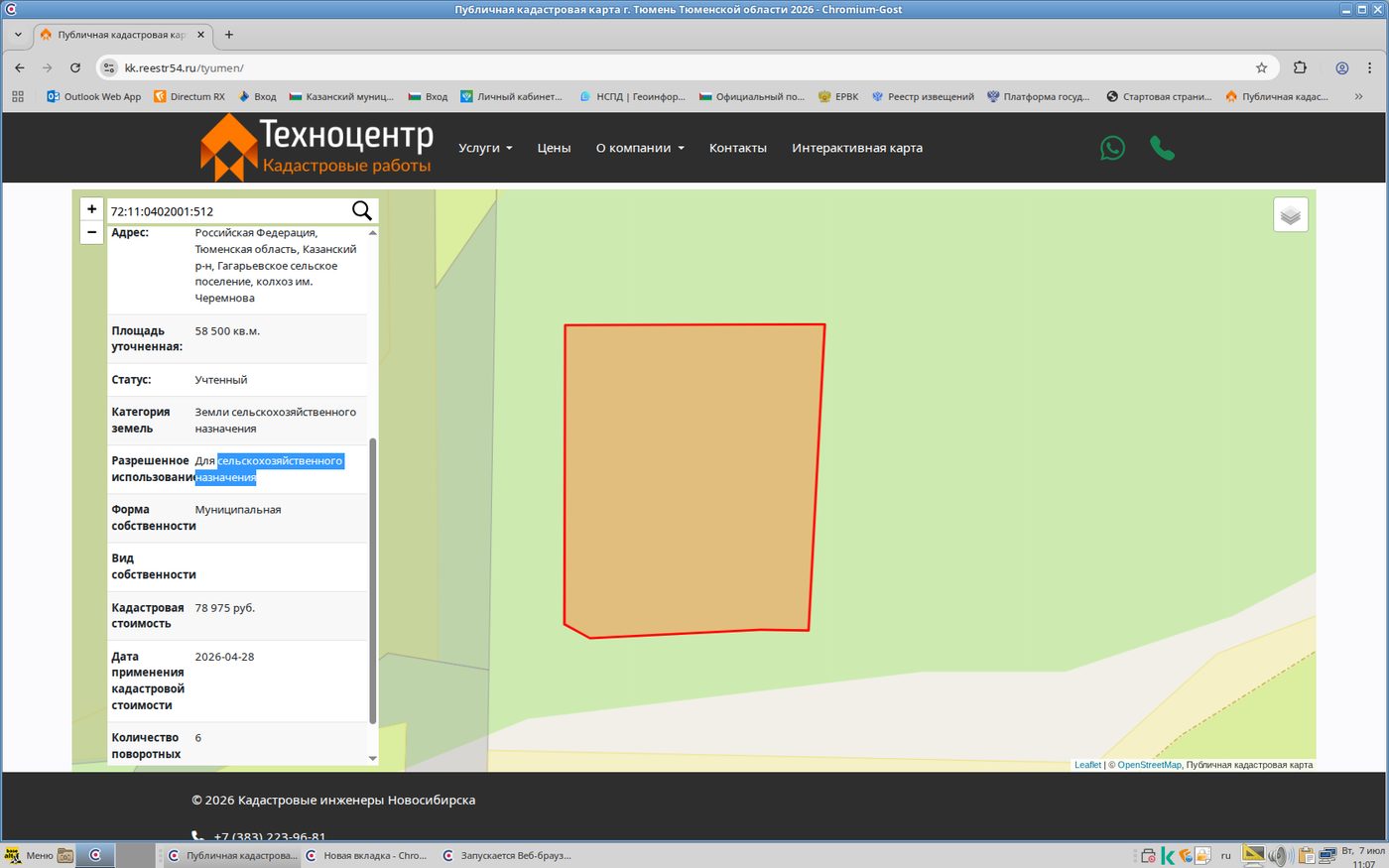This screenshot has height=868, width=1389.
Task: Click the info panel scroll up arrow
Action: [x=373, y=232]
